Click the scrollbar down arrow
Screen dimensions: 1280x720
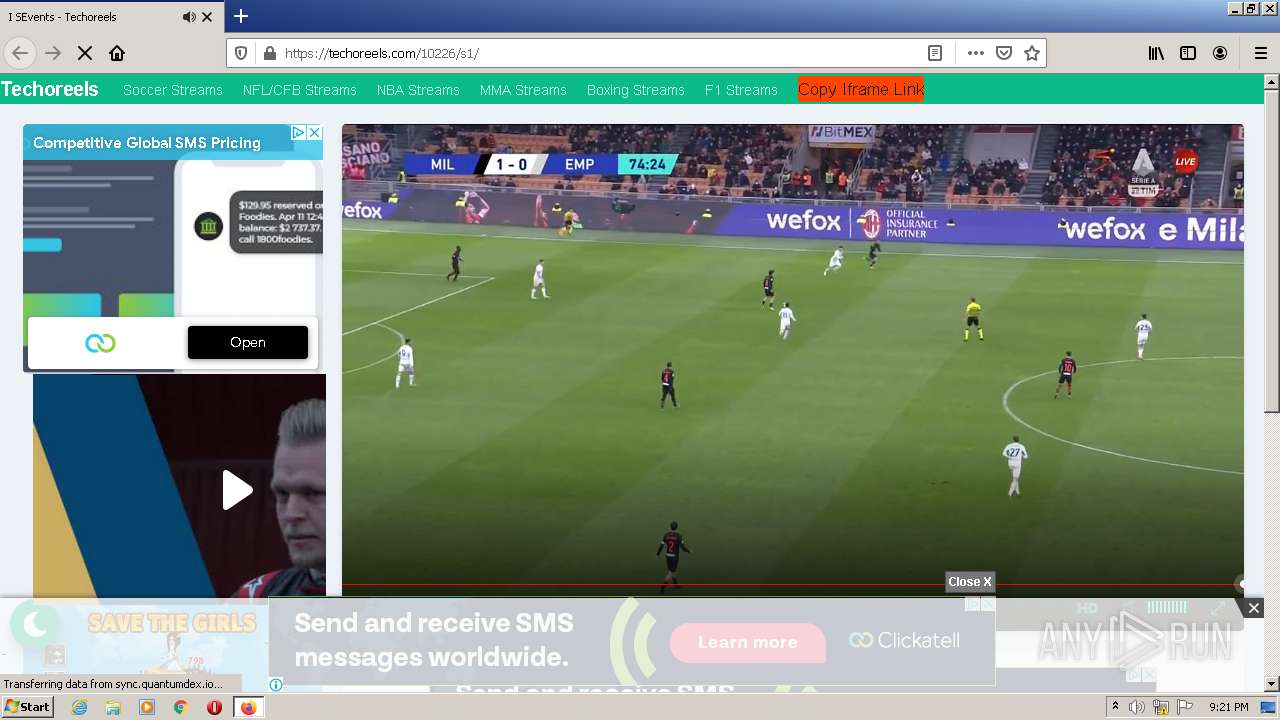tap(1271, 685)
